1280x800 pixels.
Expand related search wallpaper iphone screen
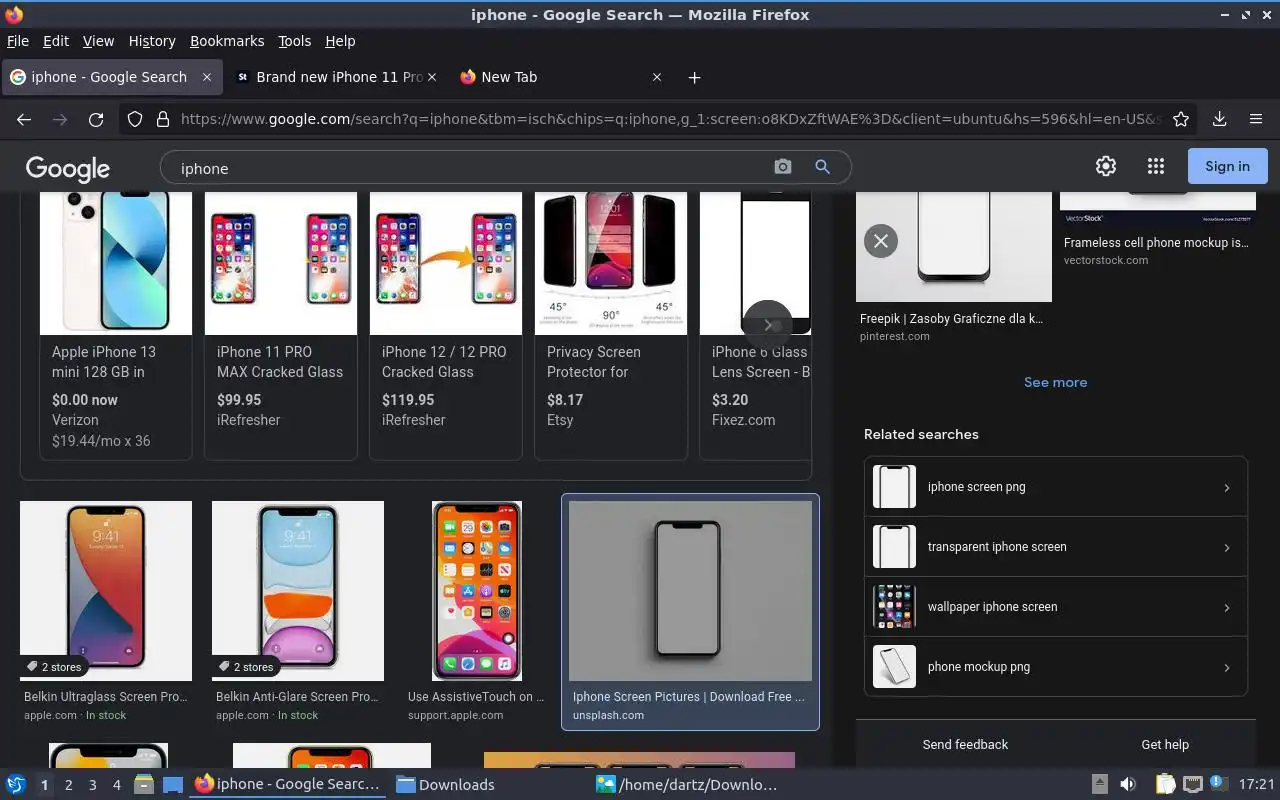1055,607
